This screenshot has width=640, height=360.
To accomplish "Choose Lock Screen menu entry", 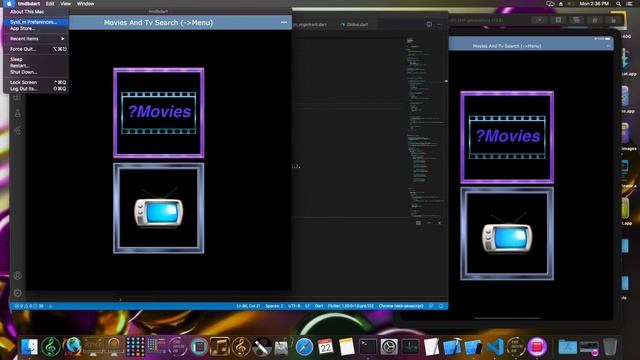I will point(36,82).
